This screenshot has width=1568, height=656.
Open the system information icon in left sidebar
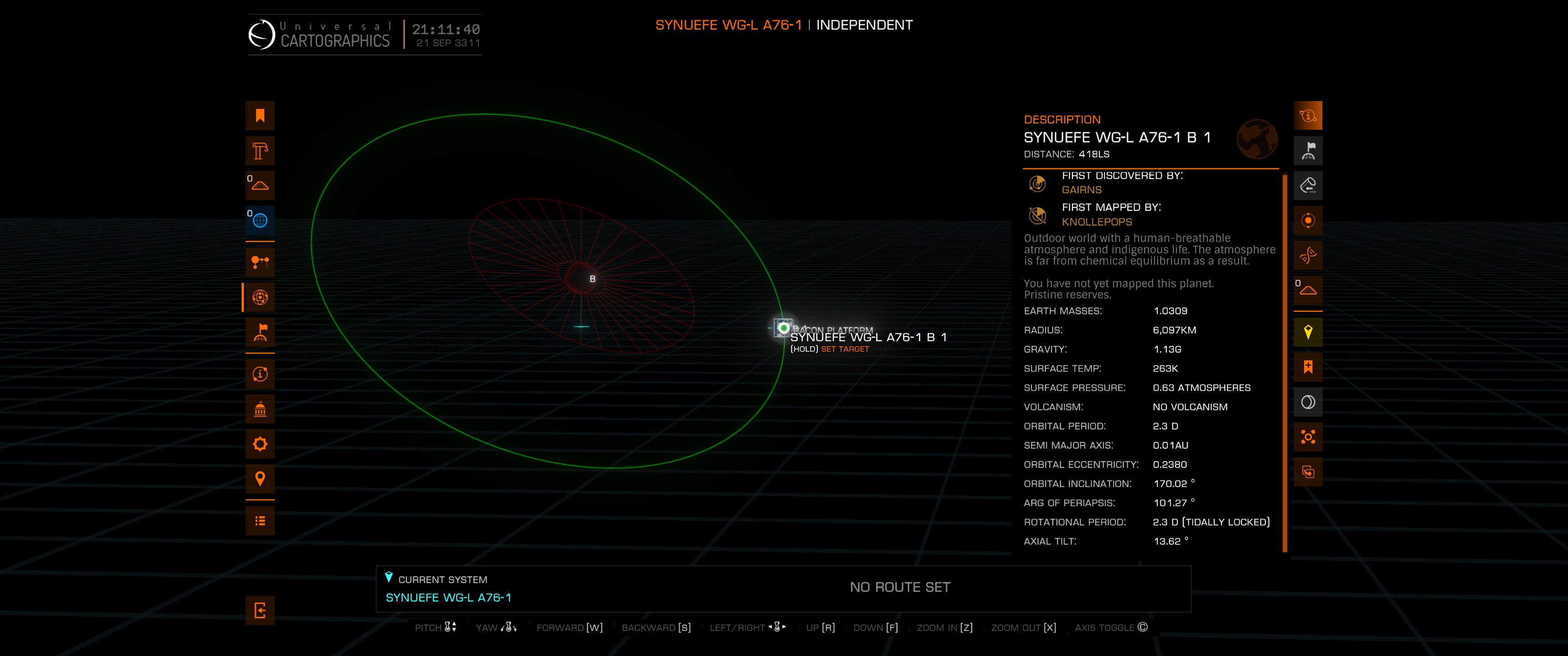(x=260, y=374)
